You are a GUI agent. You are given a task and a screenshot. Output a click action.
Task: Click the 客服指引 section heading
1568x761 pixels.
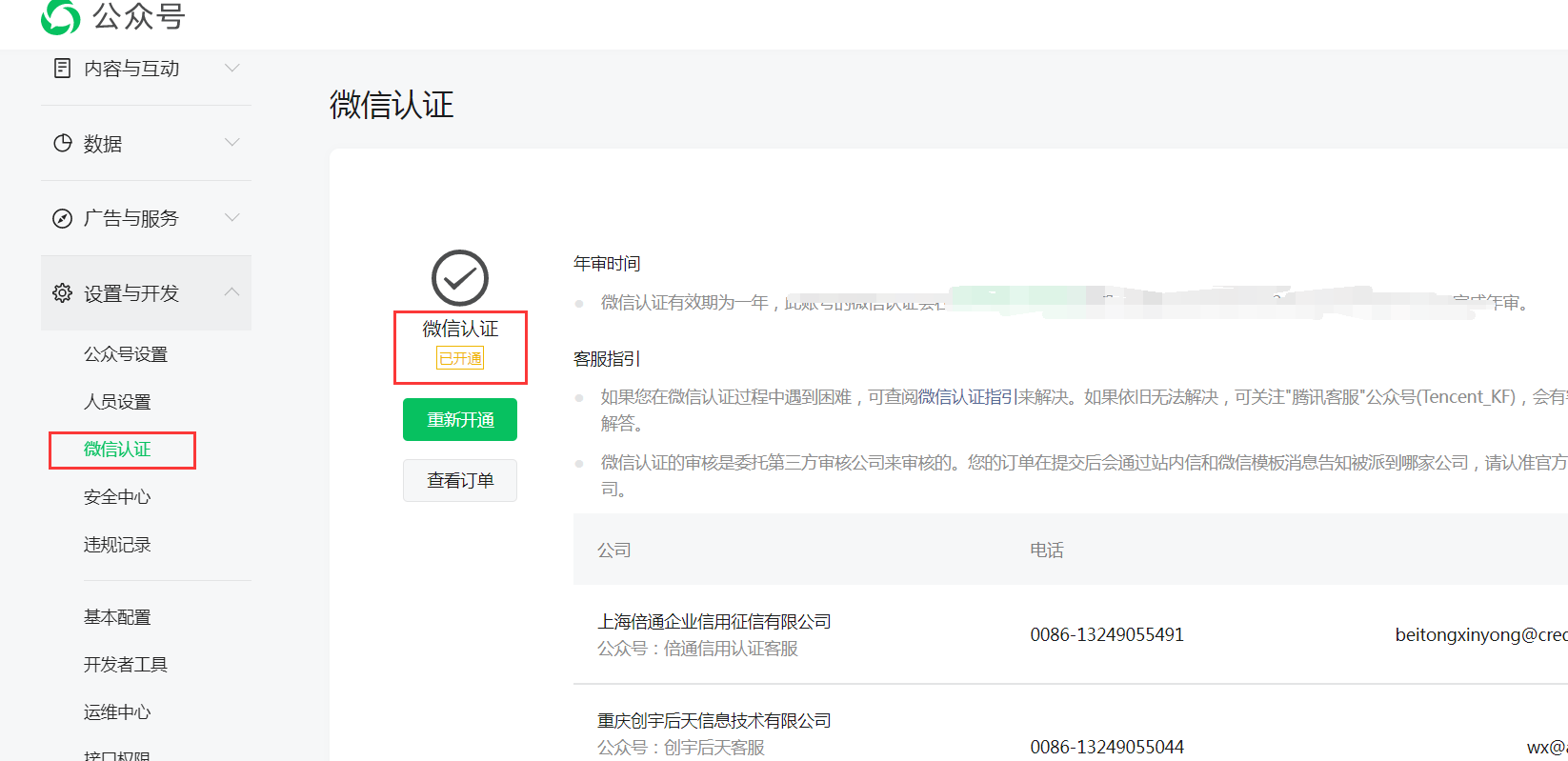pyautogui.click(x=607, y=359)
